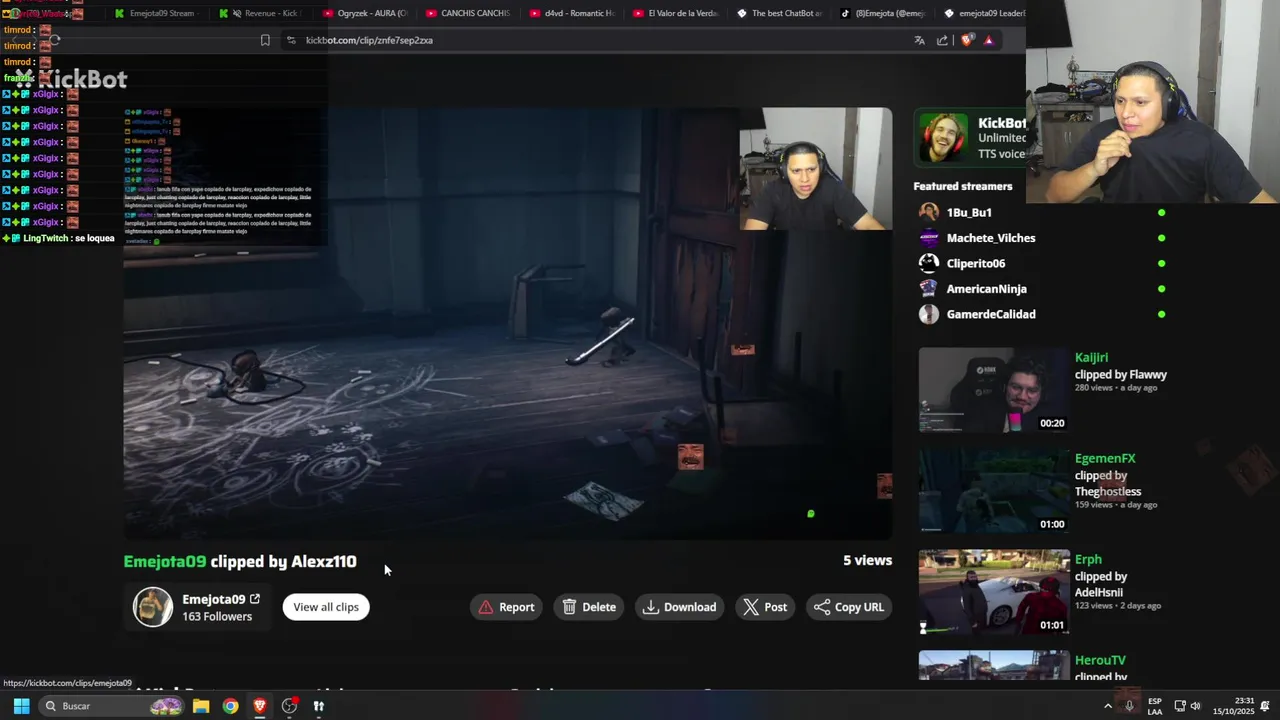Open external link icon beside Emejota09

[x=255, y=599]
